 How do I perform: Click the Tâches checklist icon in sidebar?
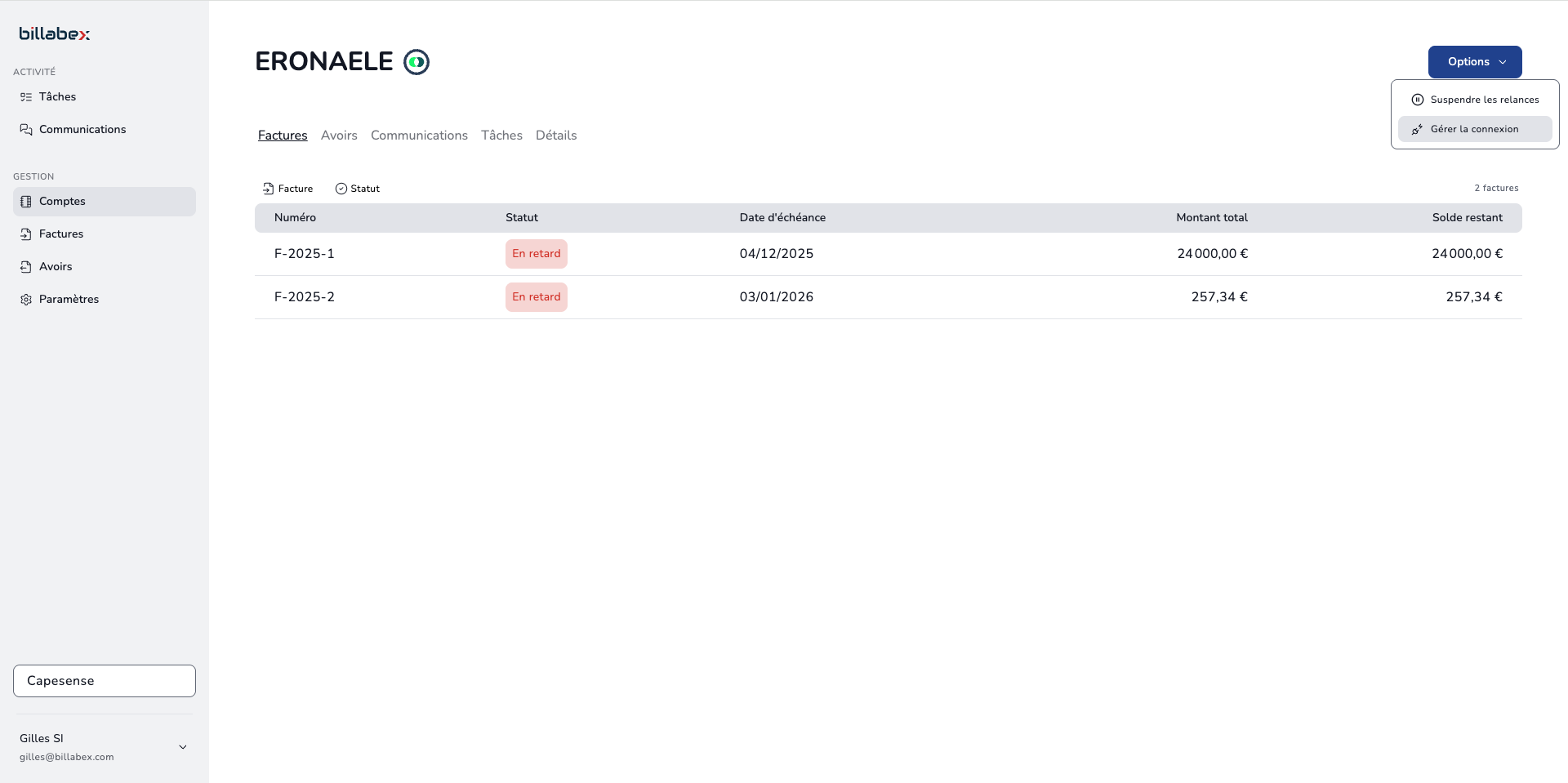click(26, 96)
